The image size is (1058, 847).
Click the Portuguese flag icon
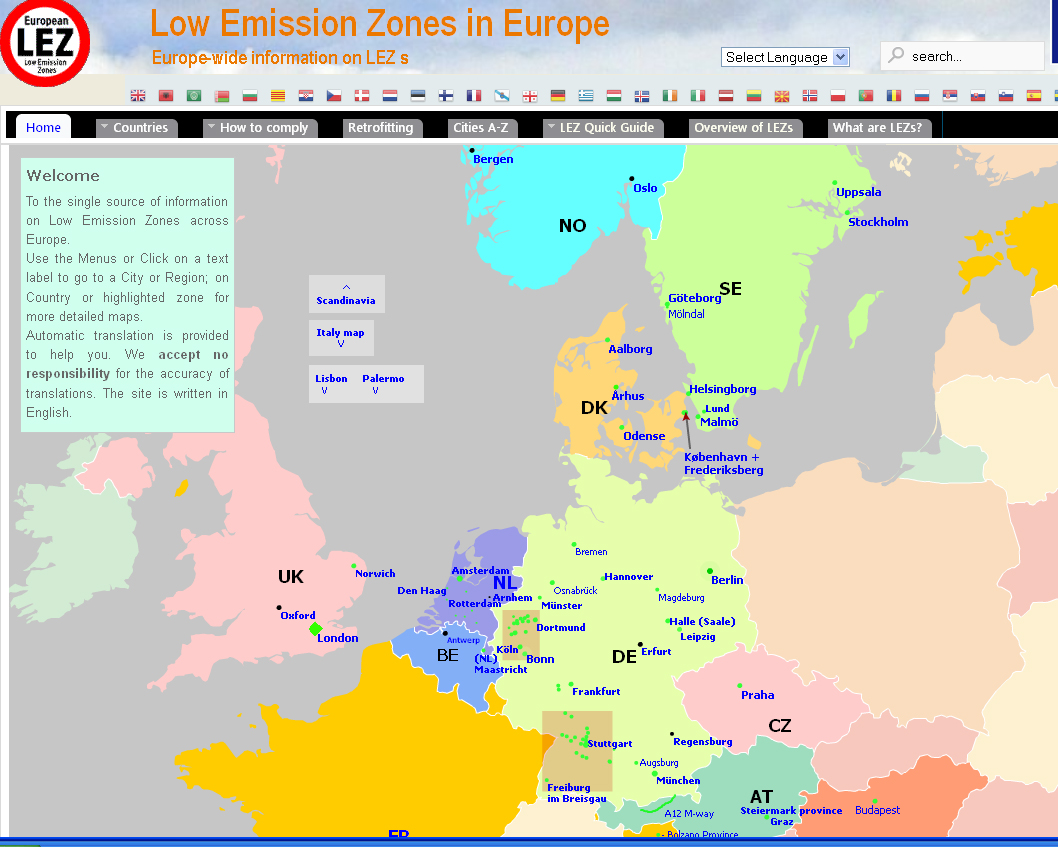pyautogui.click(x=866, y=96)
